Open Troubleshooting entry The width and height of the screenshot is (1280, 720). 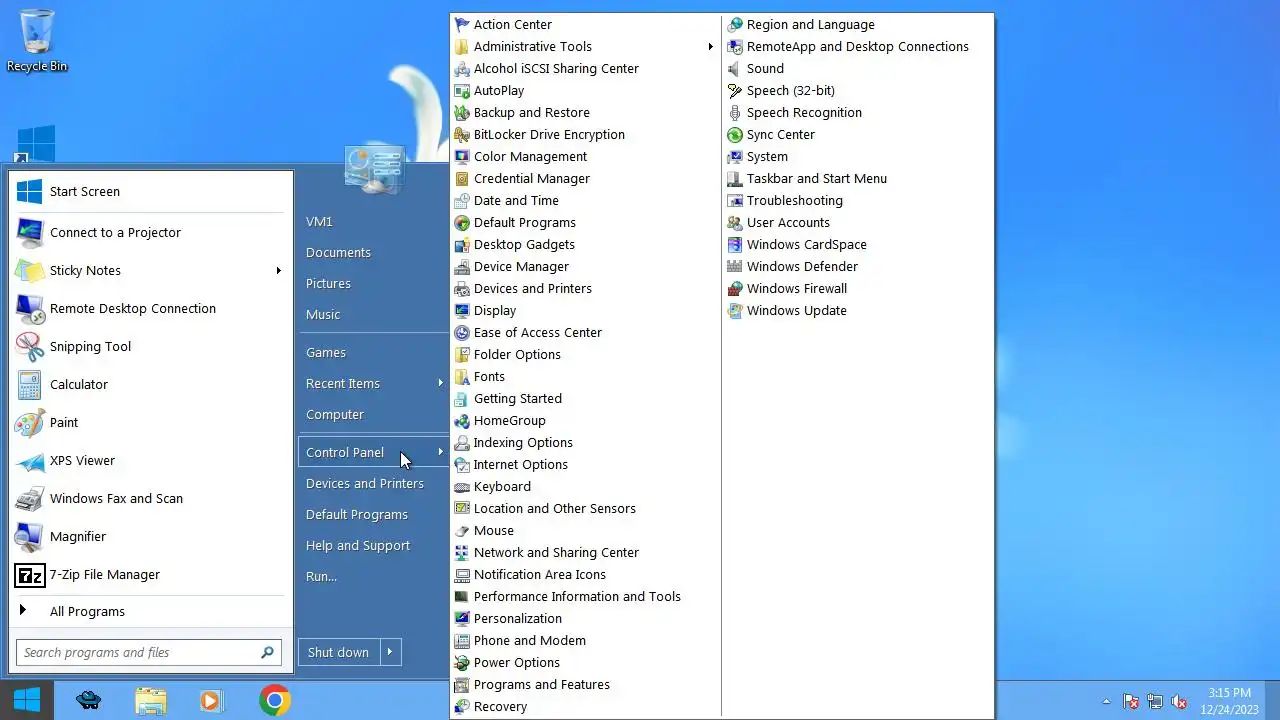795,200
